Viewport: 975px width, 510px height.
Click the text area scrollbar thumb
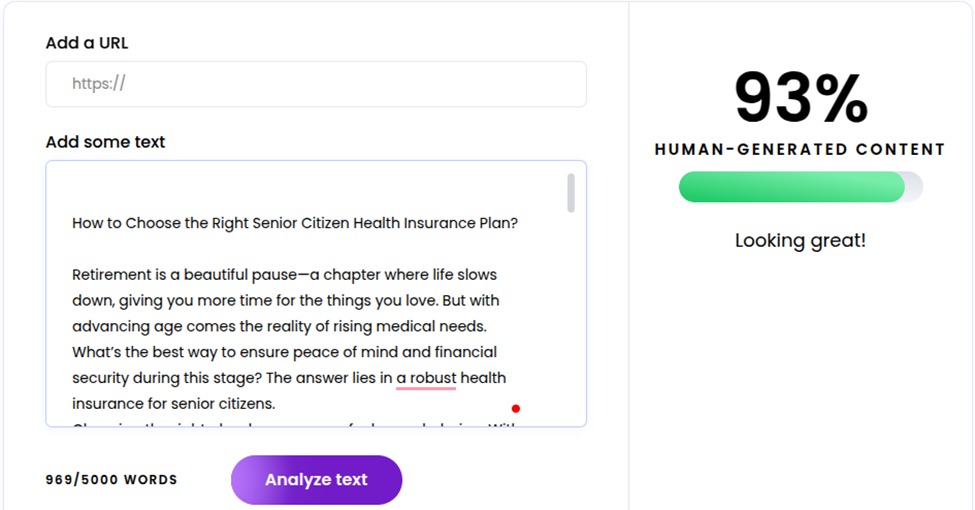(571, 193)
